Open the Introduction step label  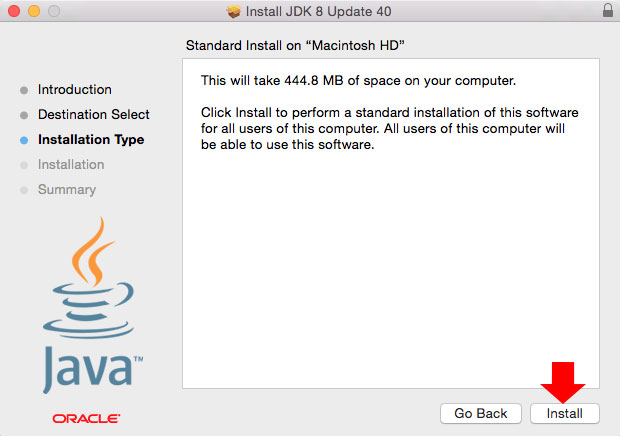coord(75,89)
